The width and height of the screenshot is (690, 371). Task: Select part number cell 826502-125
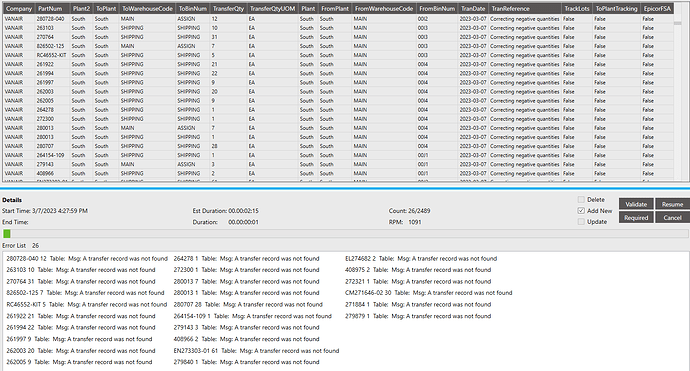[52, 46]
